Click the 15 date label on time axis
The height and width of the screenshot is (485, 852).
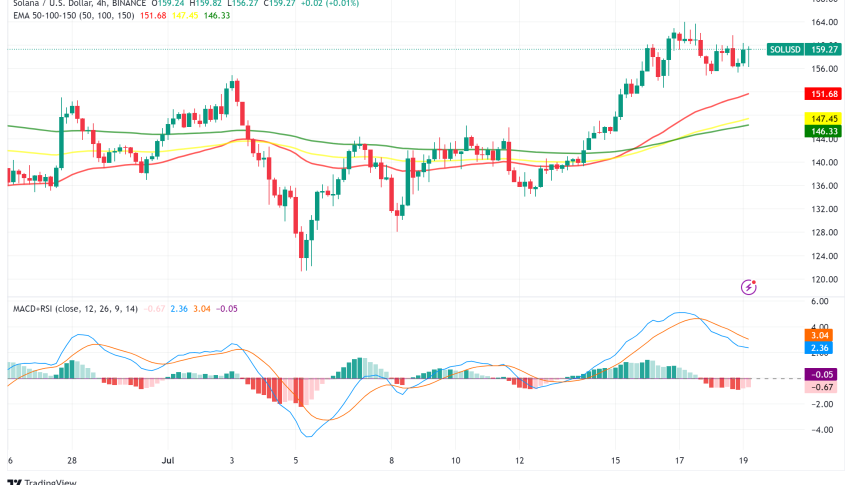coord(615,461)
